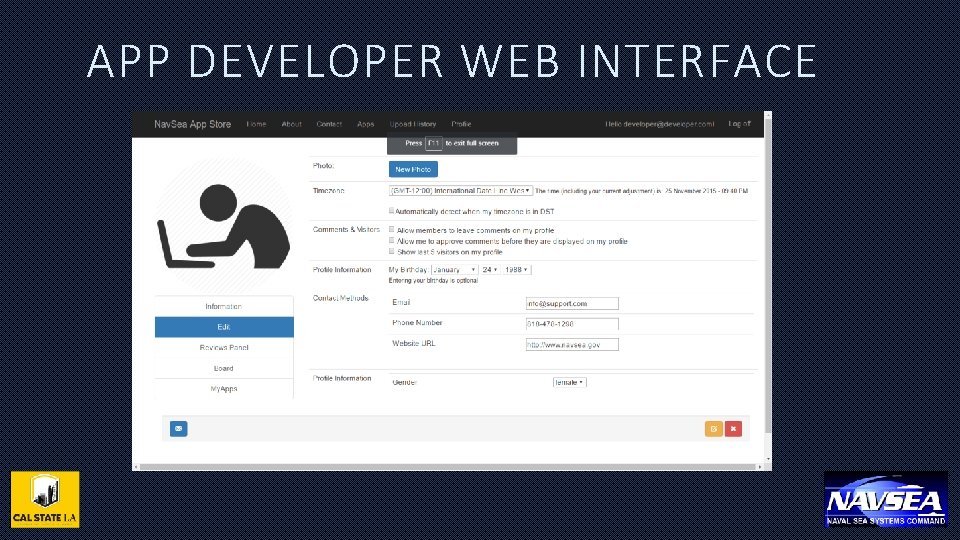Open Profile in the navigation bar
Viewport: 960px width, 540px height.
(461, 124)
